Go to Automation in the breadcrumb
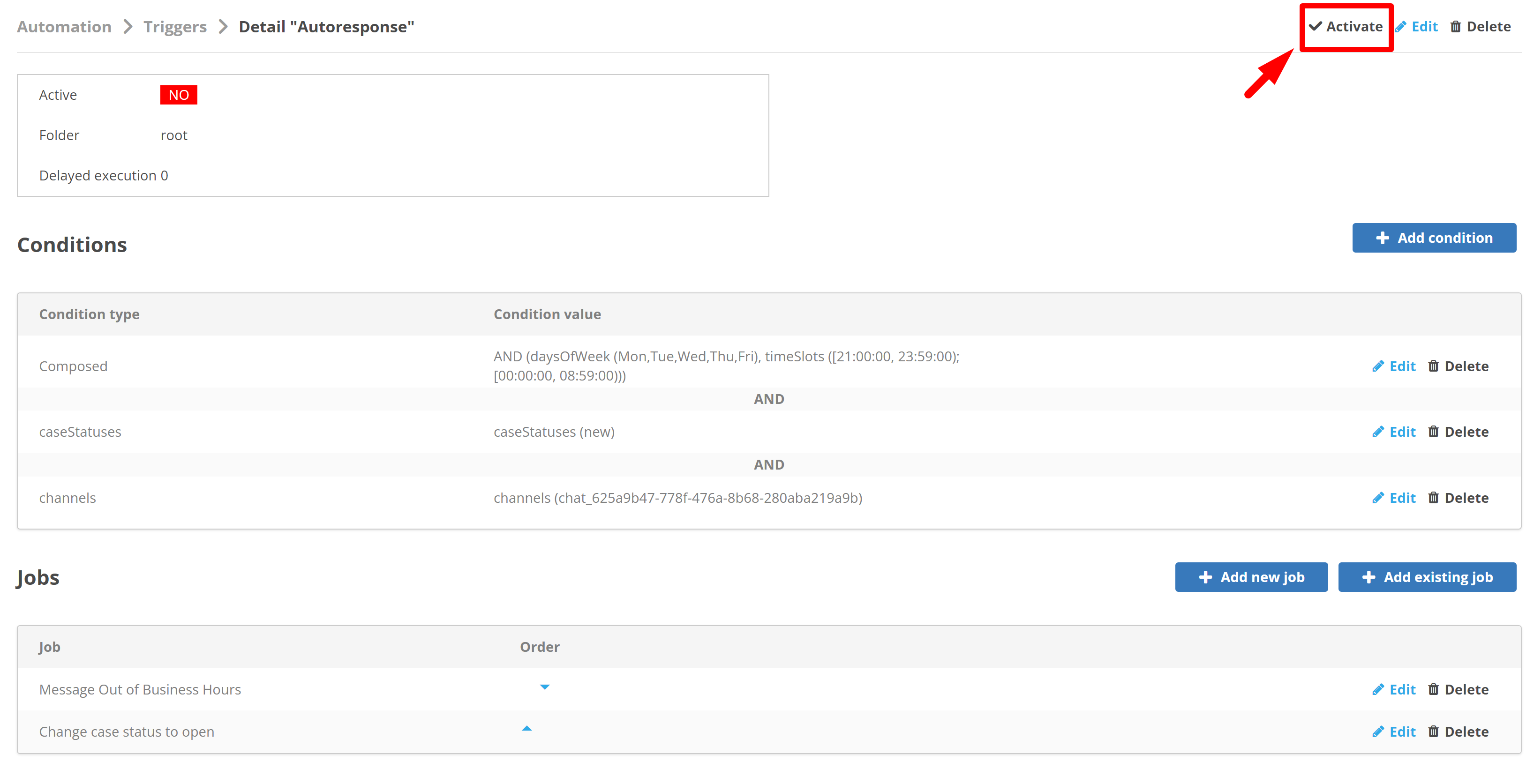 (64, 27)
